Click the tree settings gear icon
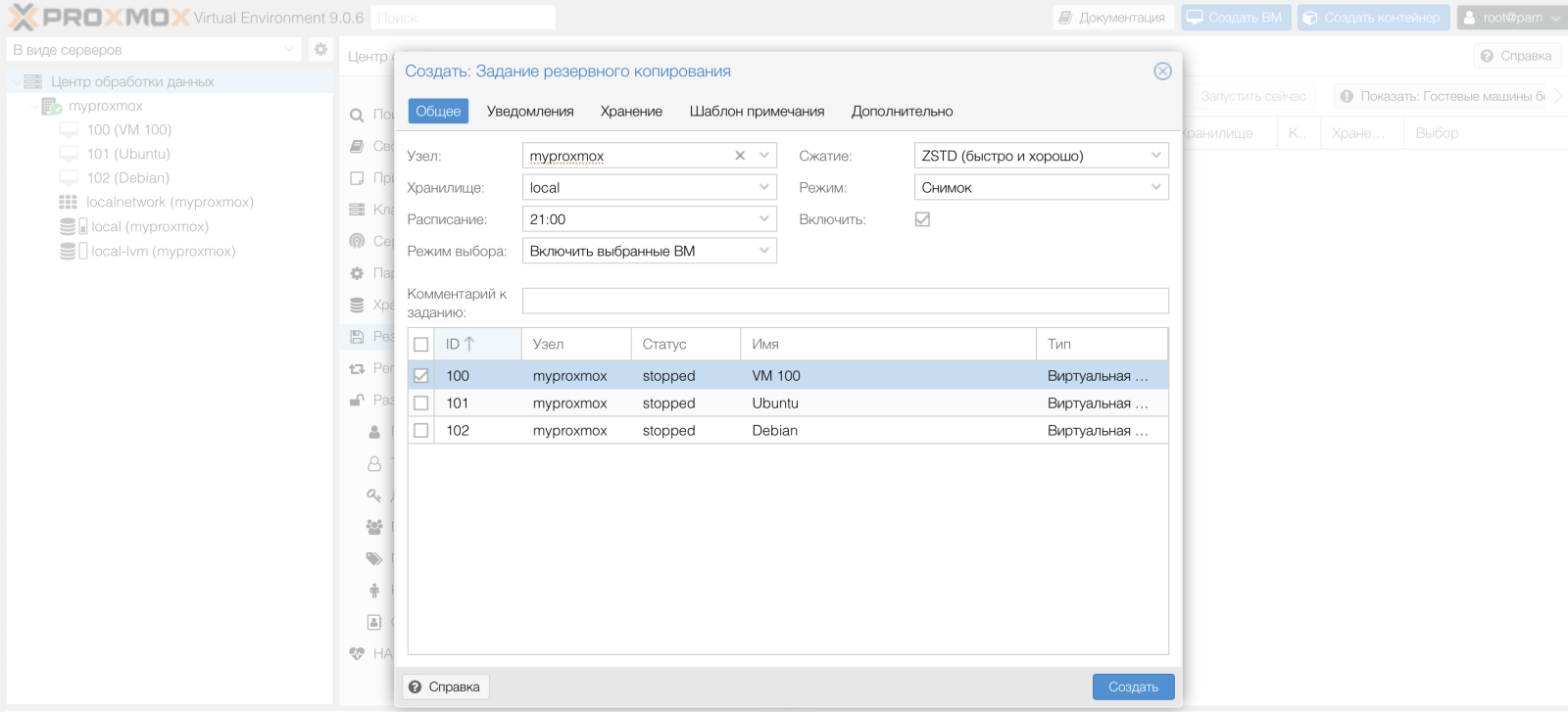 320,49
